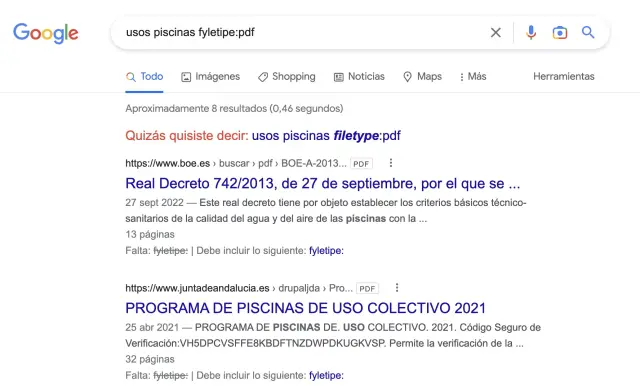Switch to the Shopping tab

(287, 77)
